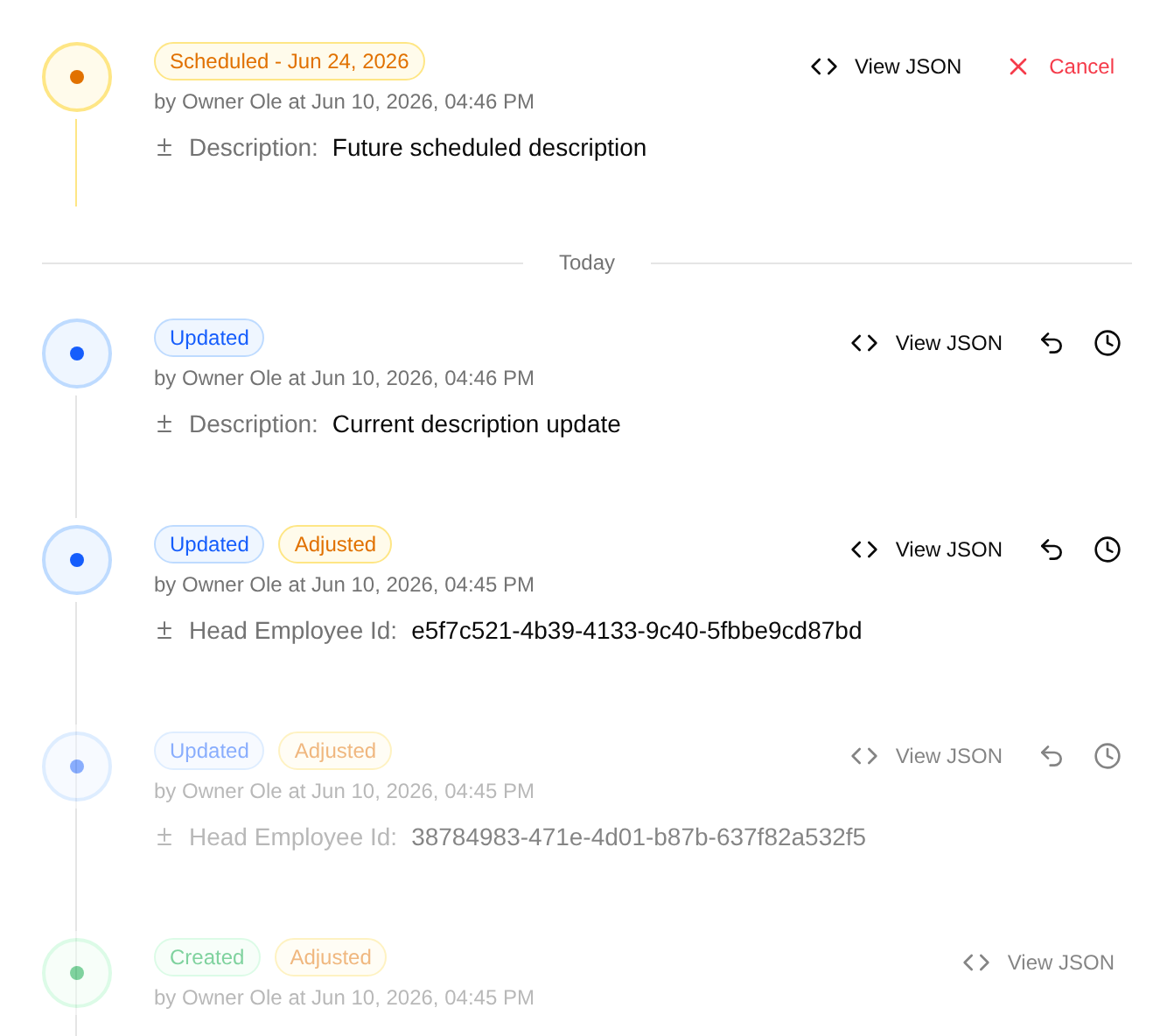Click Adjusted badge beside Created badge
The height and width of the screenshot is (1036, 1174).
331,957
